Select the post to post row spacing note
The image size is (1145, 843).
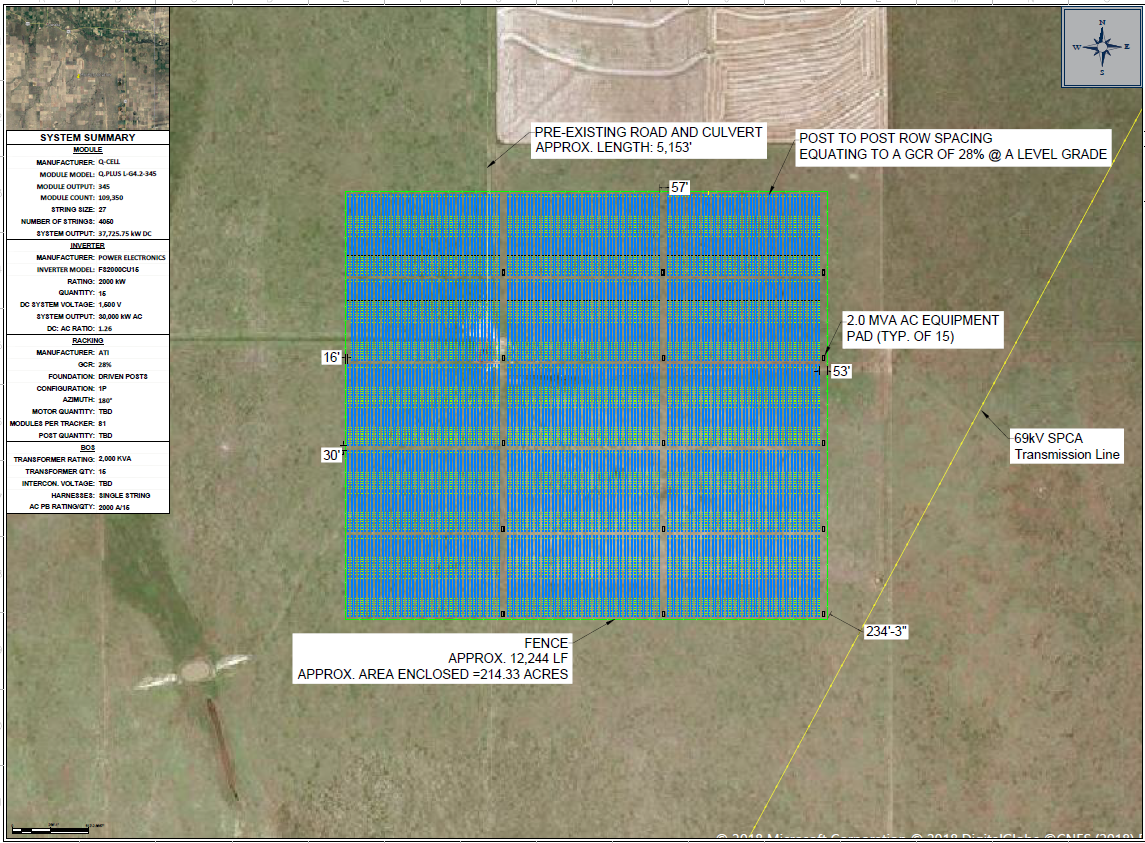pos(952,147)
